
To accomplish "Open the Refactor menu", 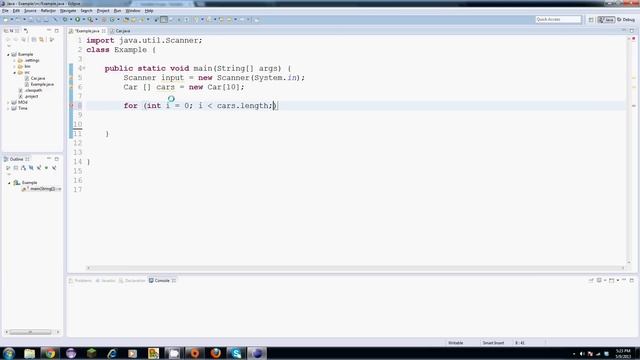I will click(x=48, y=11).
